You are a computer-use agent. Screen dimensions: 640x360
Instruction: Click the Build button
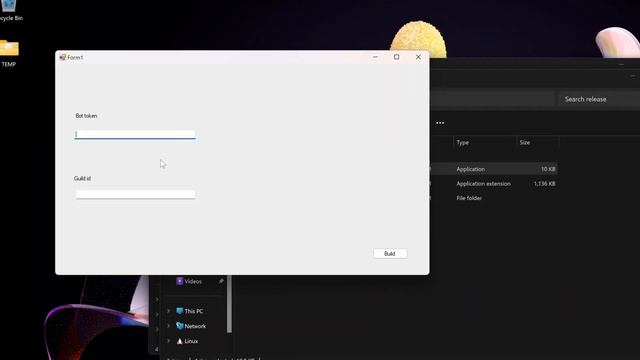pos(390,253)
